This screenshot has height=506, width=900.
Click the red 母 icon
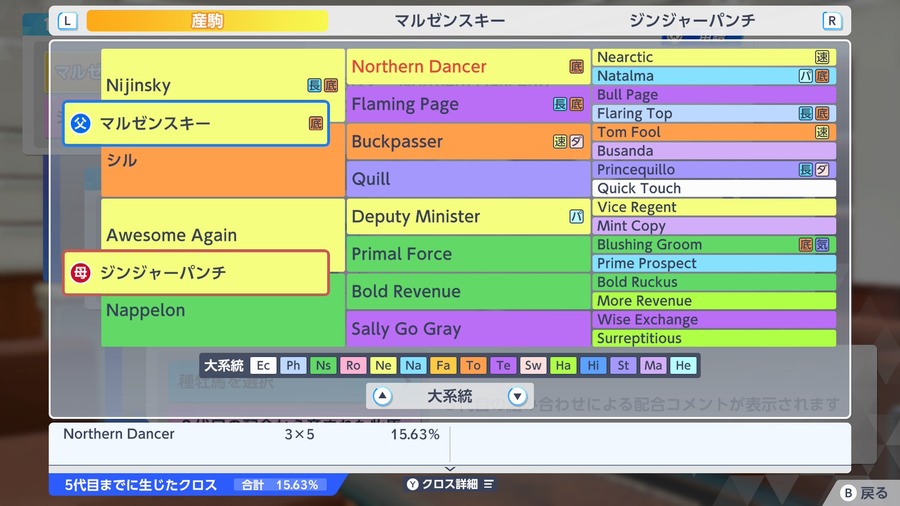click(x=80, y=273)
